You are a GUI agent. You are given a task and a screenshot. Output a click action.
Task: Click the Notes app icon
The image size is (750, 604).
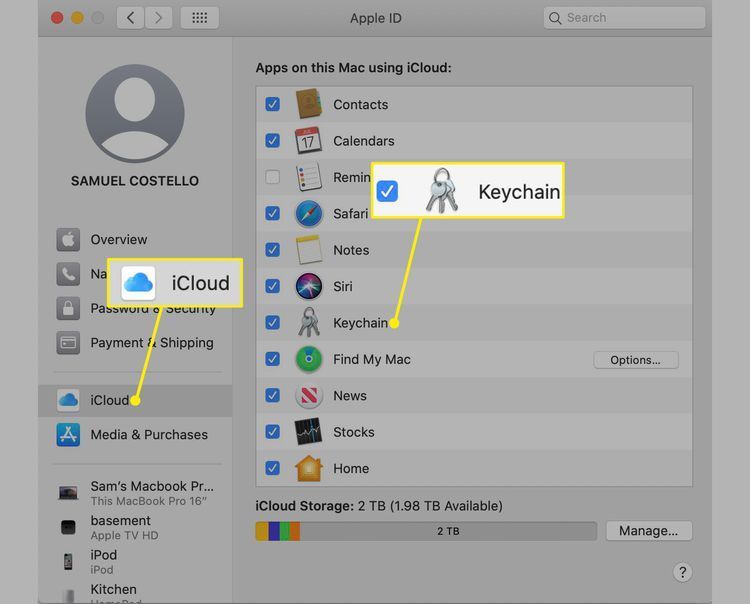(x=307, y=250)
